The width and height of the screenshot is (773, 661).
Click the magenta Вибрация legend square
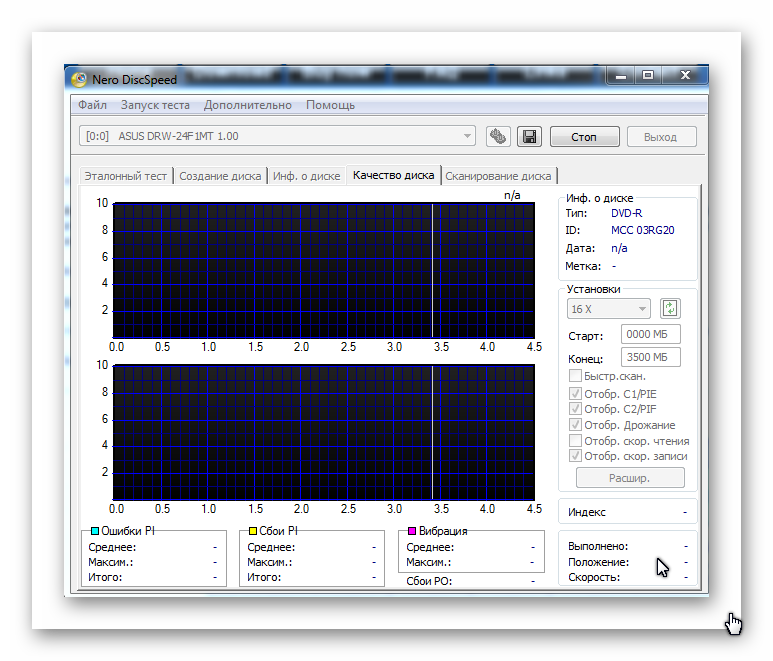[x=411, y=531]
